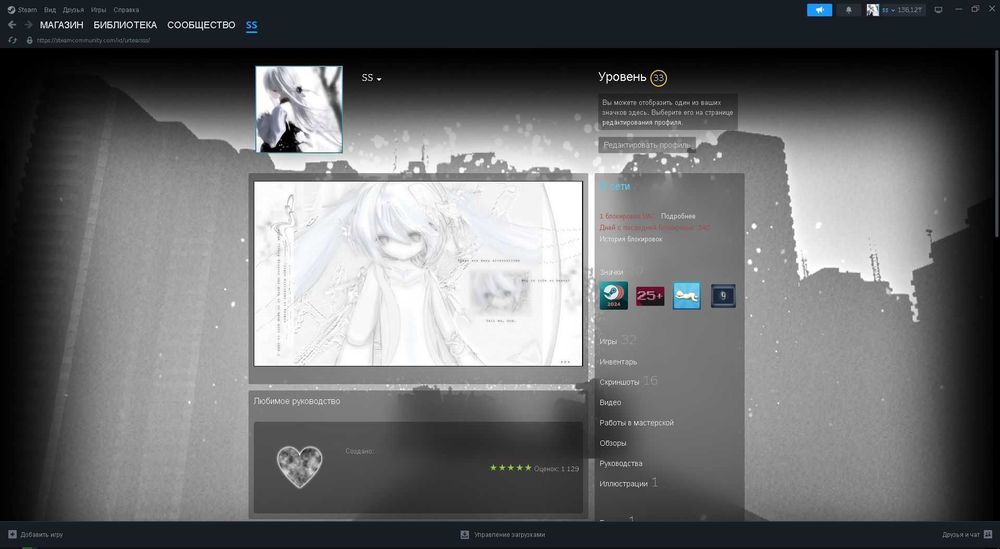This screenshot has width=1000, height=549.
Task: Click the Добавить игру label
Action: tap(41, 535)
